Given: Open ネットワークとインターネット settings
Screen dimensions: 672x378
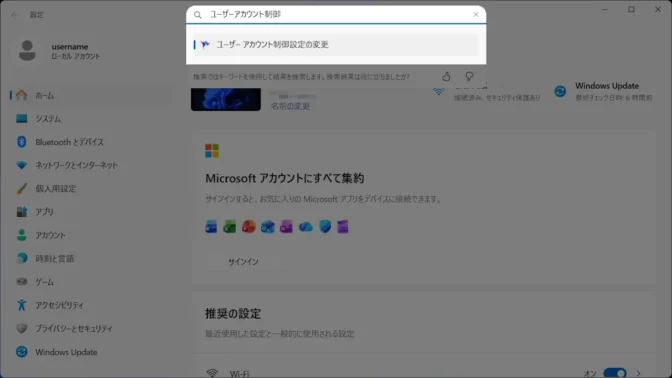Looking at the screenshot, I should [x=91, y=165].
